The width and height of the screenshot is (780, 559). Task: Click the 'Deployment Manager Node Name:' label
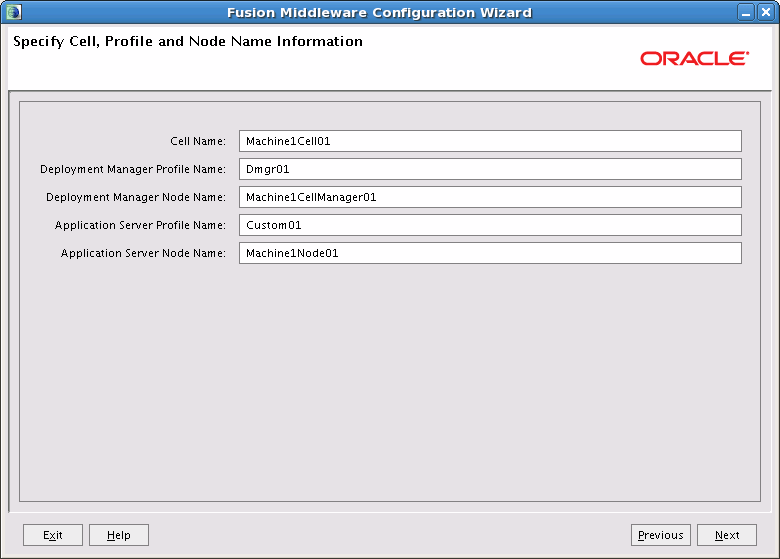[136, 197]
